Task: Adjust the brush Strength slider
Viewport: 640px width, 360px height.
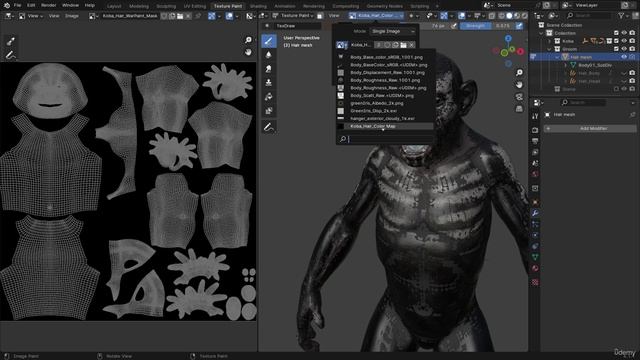Action: [486, 26]
